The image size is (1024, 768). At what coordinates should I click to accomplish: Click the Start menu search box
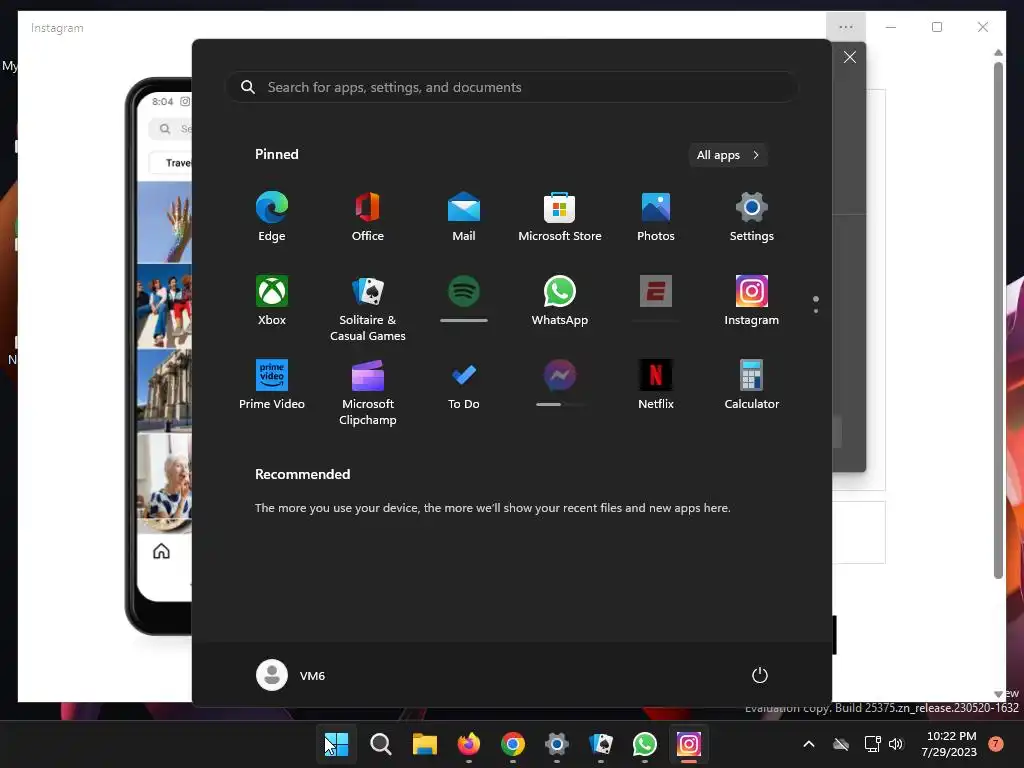[x=511, y=87]
